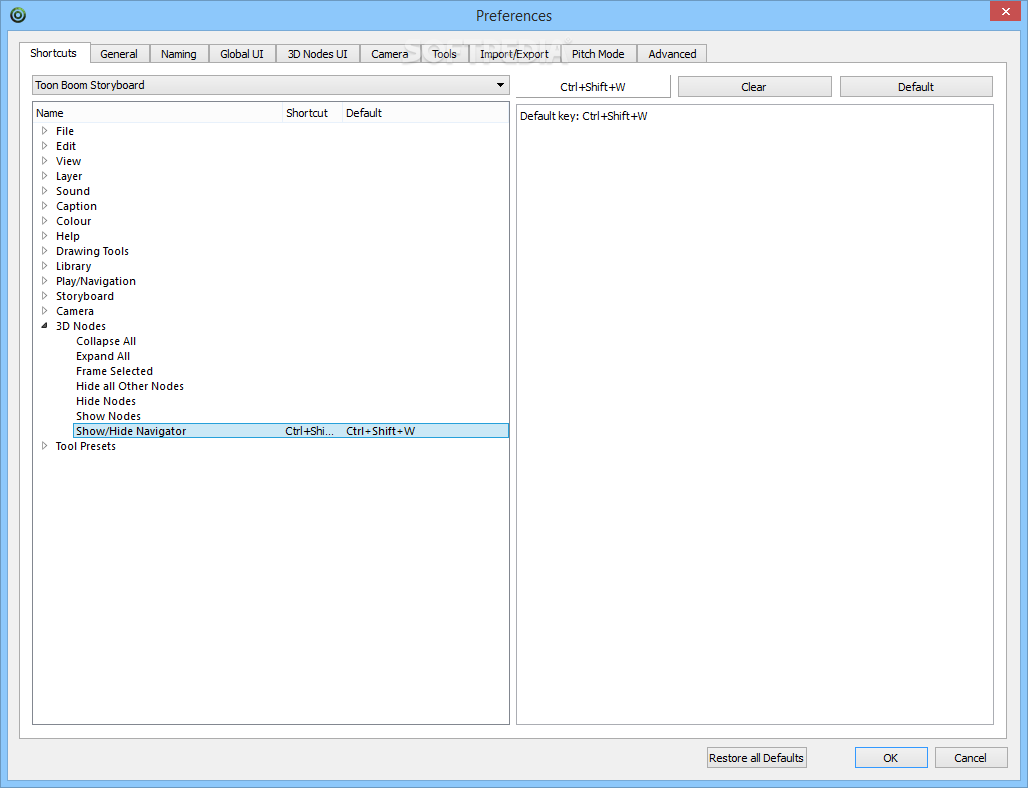Expand the File category arrow
Viewport: 1028px width, 788px height.
[45, 131]
